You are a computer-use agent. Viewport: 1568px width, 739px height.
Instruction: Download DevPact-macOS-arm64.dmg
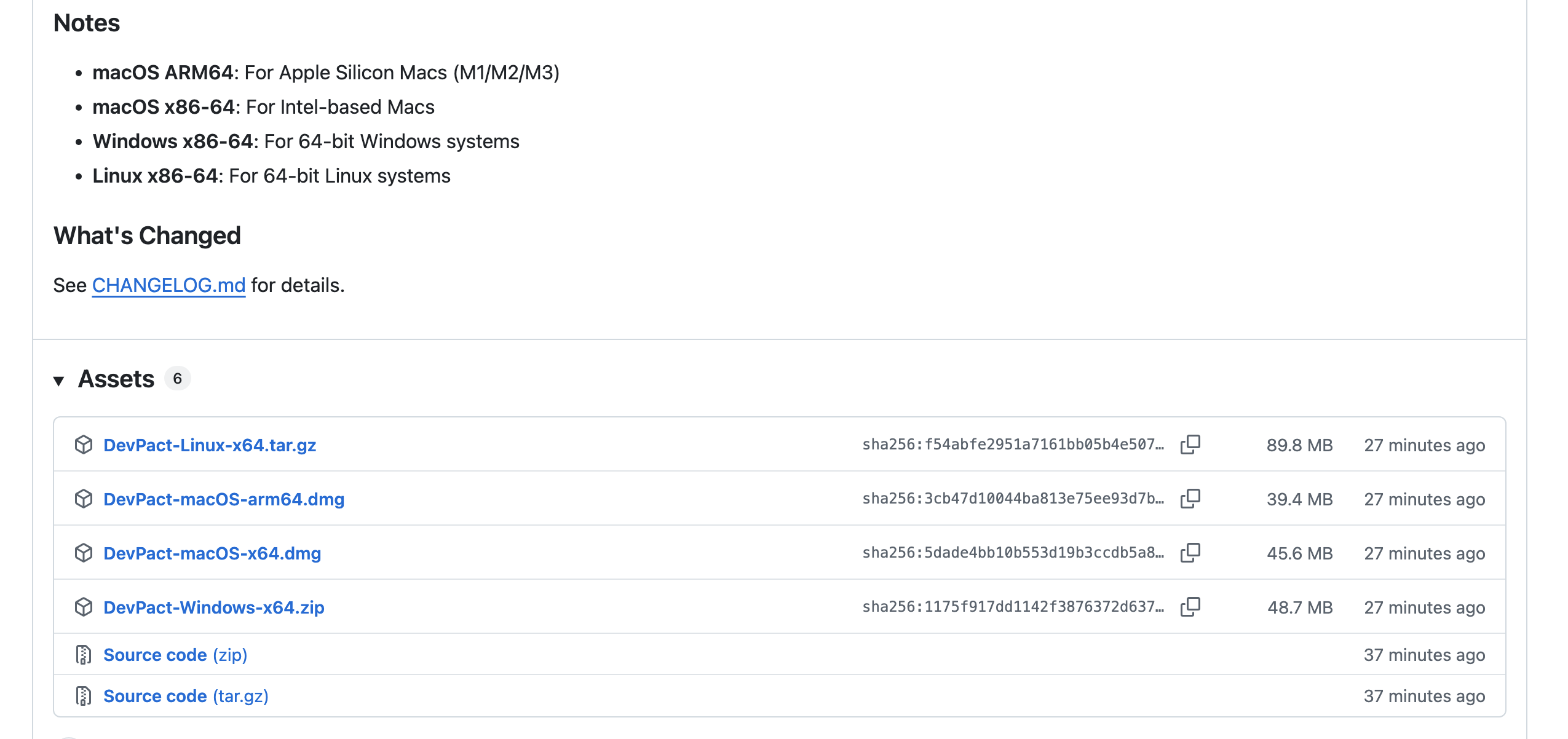224,499
